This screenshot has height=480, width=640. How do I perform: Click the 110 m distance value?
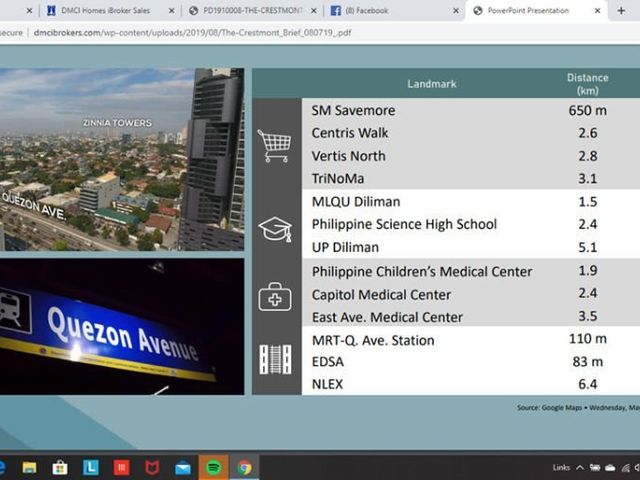[587, 339]
